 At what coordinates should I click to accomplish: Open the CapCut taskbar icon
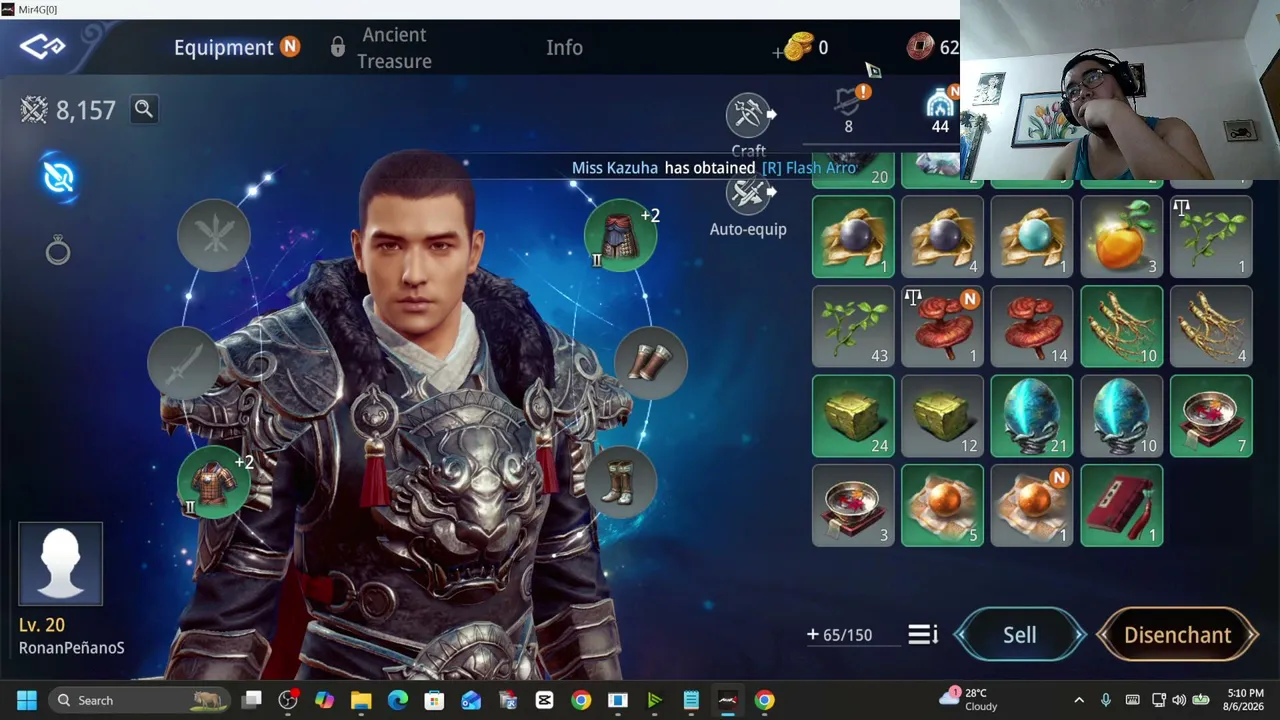coord(544,700)
